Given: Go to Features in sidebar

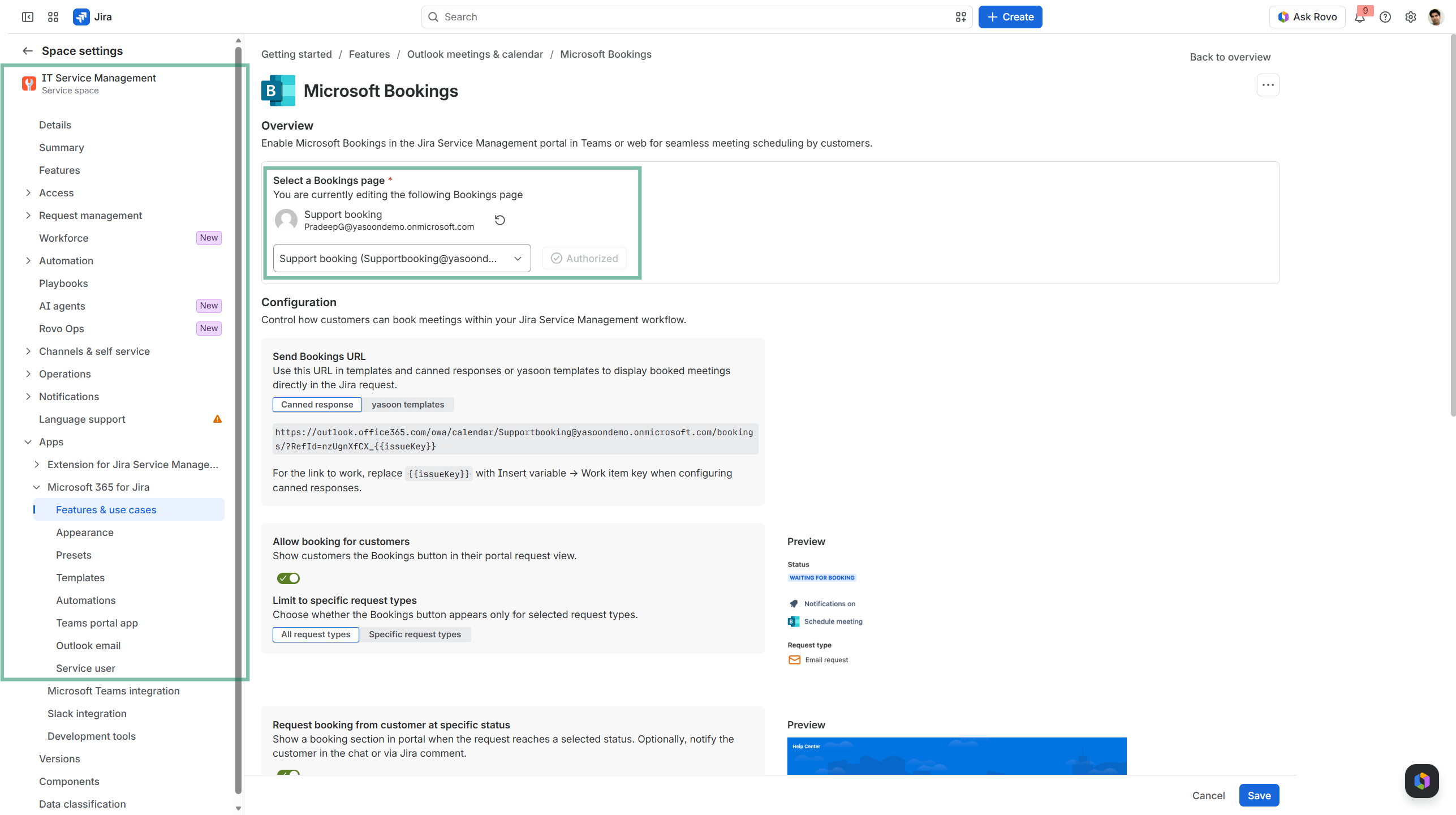Looking at the screenshot, I should point(59,170).
